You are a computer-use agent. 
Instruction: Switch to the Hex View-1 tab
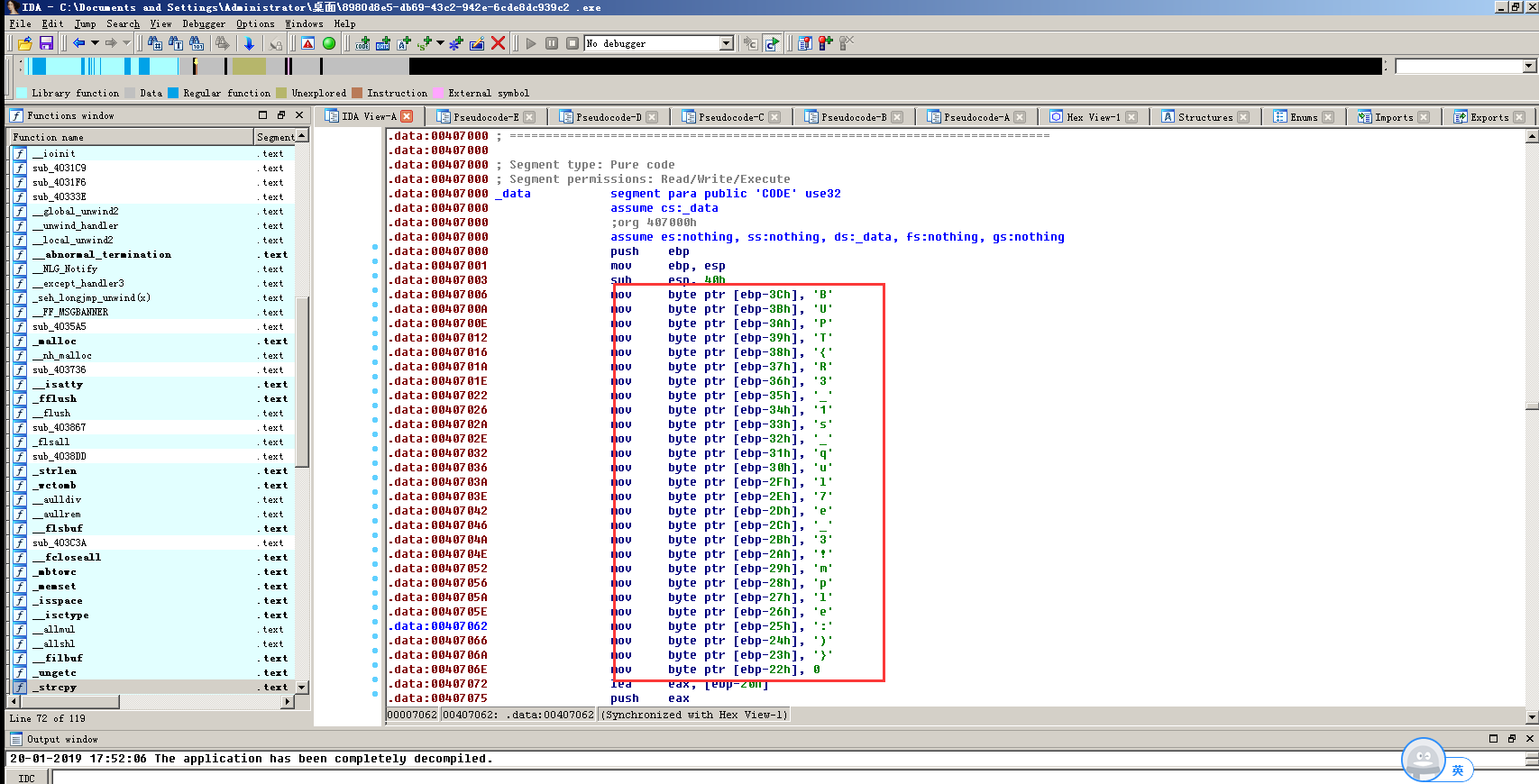coord(1093,117)
